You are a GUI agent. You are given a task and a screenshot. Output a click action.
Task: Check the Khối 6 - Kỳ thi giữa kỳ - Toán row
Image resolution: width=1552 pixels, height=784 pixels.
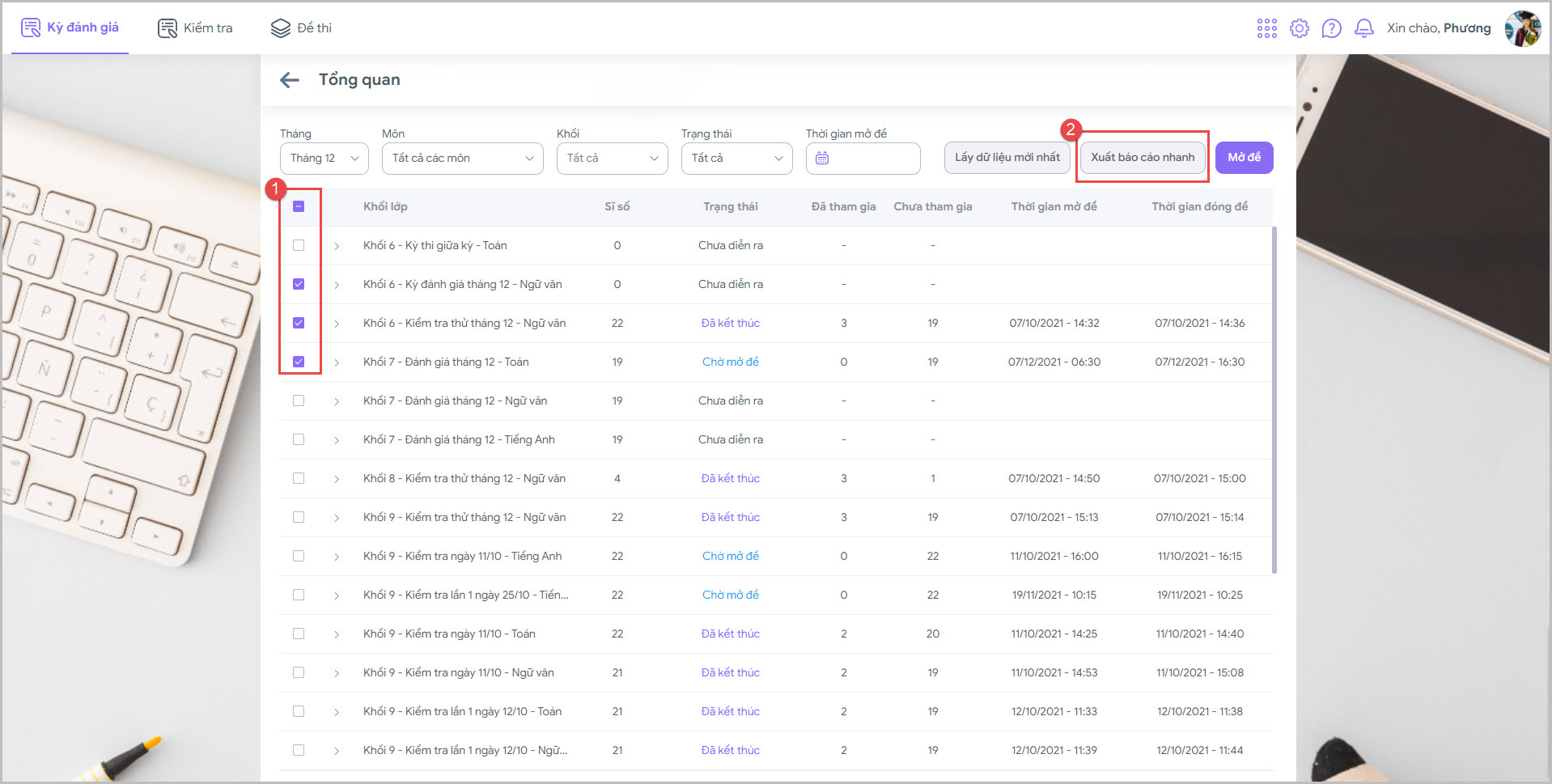coord(299,245)
